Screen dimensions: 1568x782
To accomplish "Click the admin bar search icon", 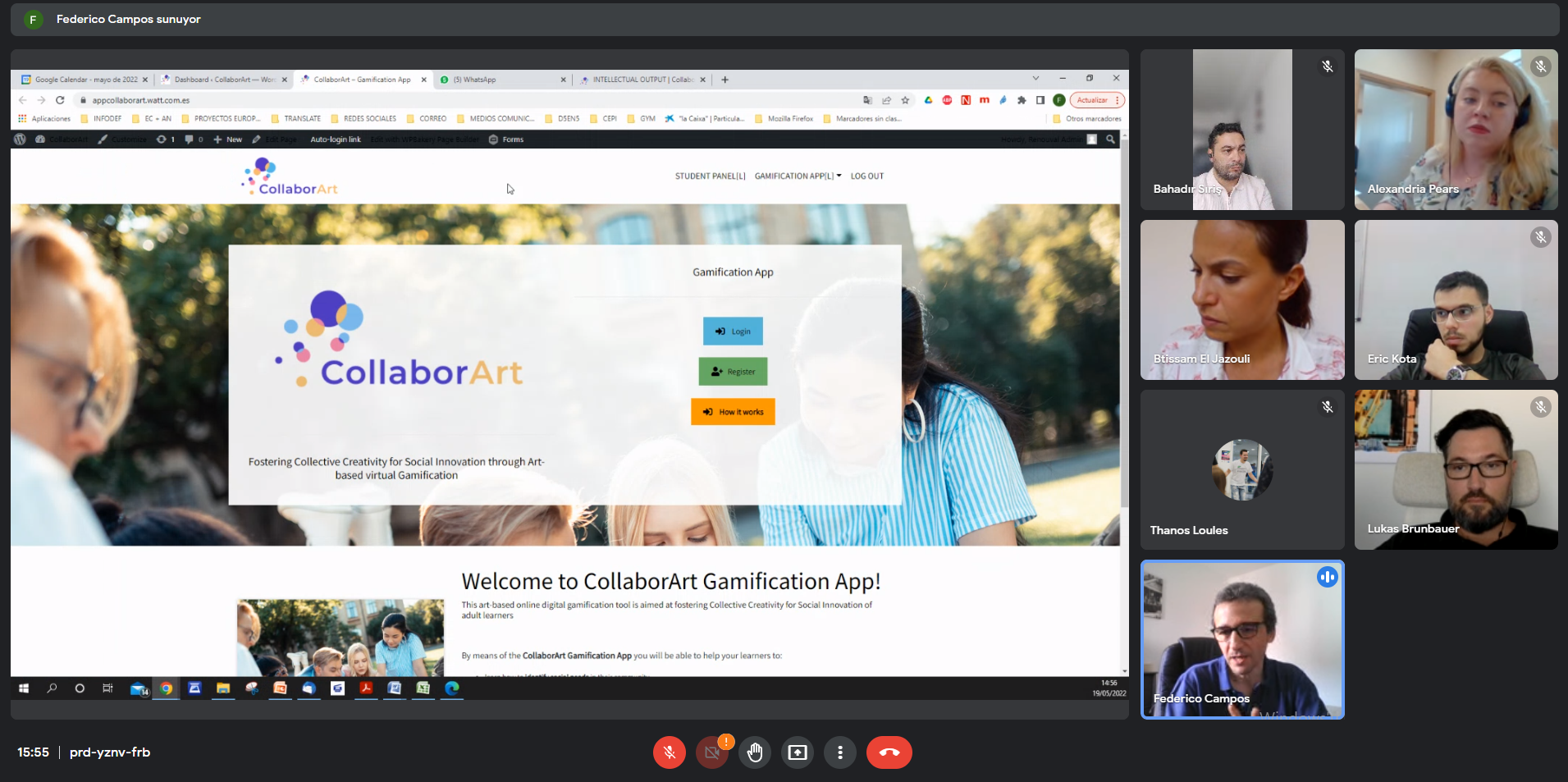I will tap(1110, 139).
